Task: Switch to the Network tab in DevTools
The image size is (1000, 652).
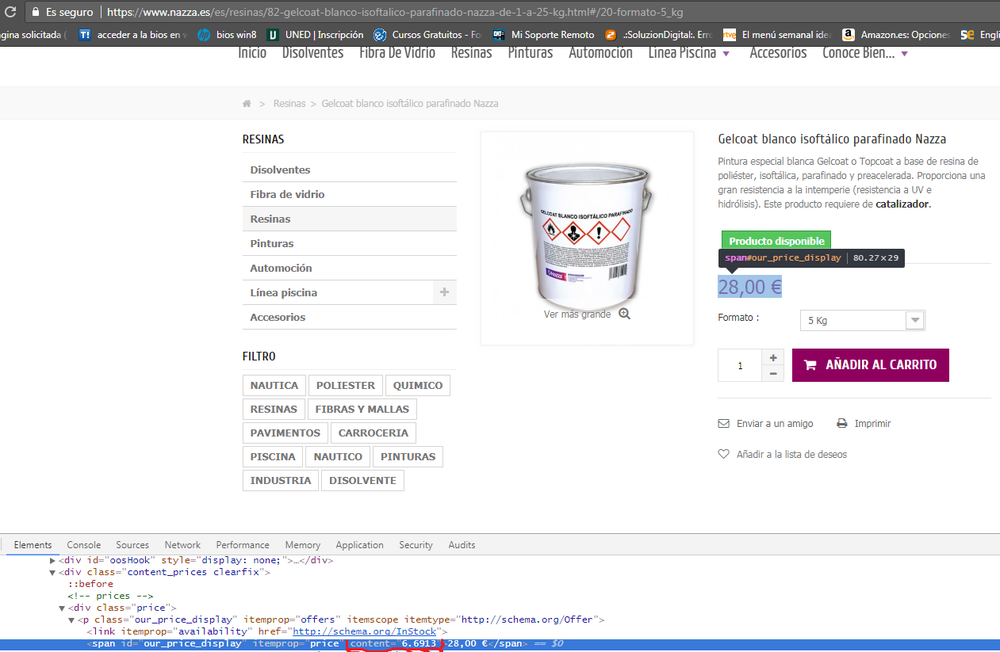Action: (x=182, y=545)
